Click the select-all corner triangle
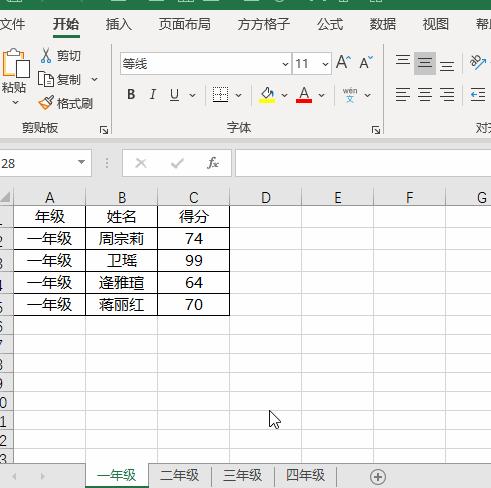491x488 pixels. (6, 197)
